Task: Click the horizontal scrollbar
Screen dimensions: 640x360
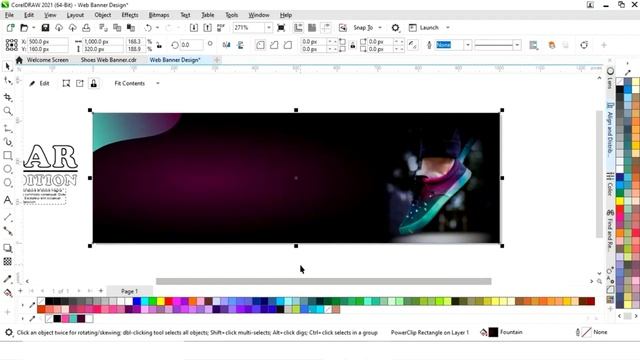Action: point(324,281)
